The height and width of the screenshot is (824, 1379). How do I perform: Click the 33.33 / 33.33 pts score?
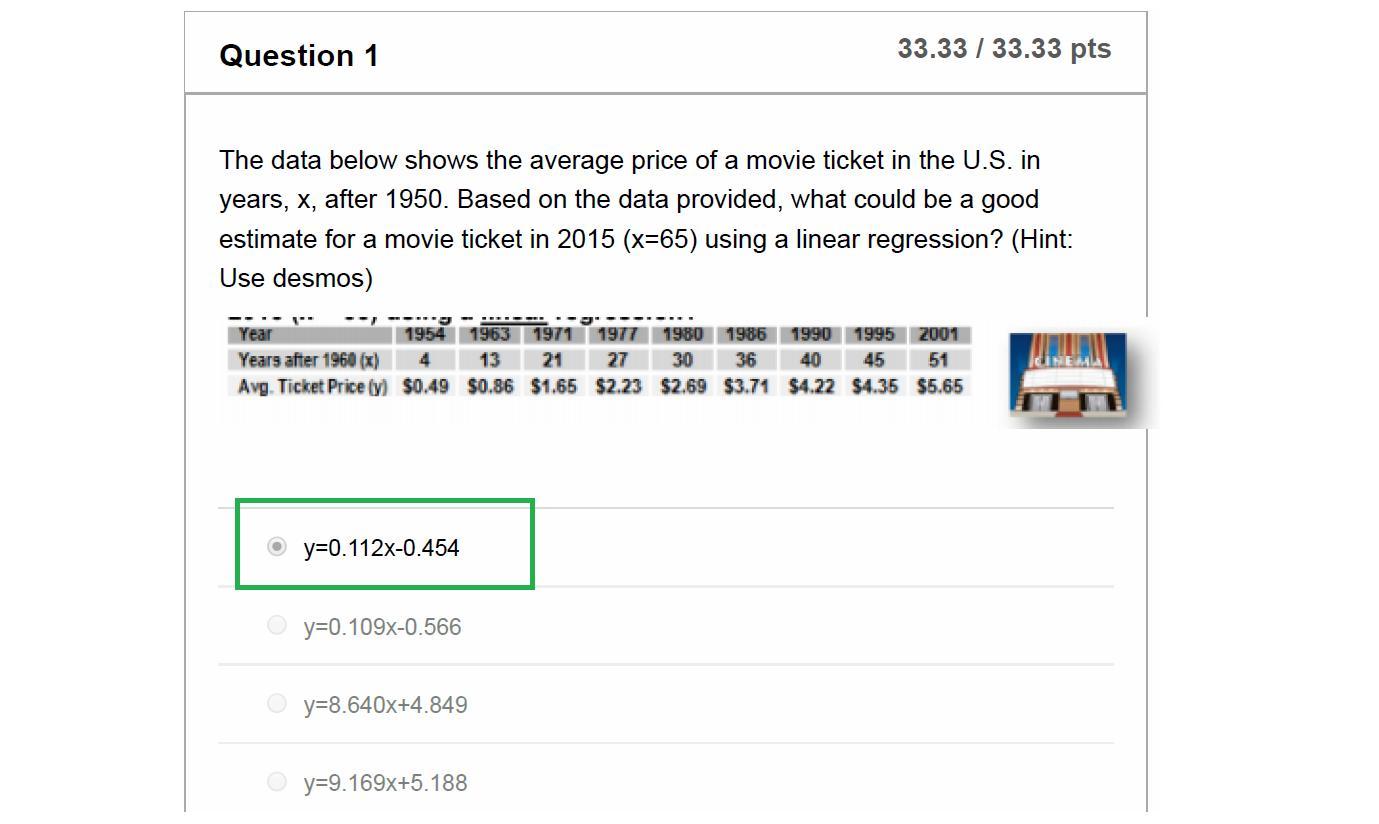(1003, 49)
